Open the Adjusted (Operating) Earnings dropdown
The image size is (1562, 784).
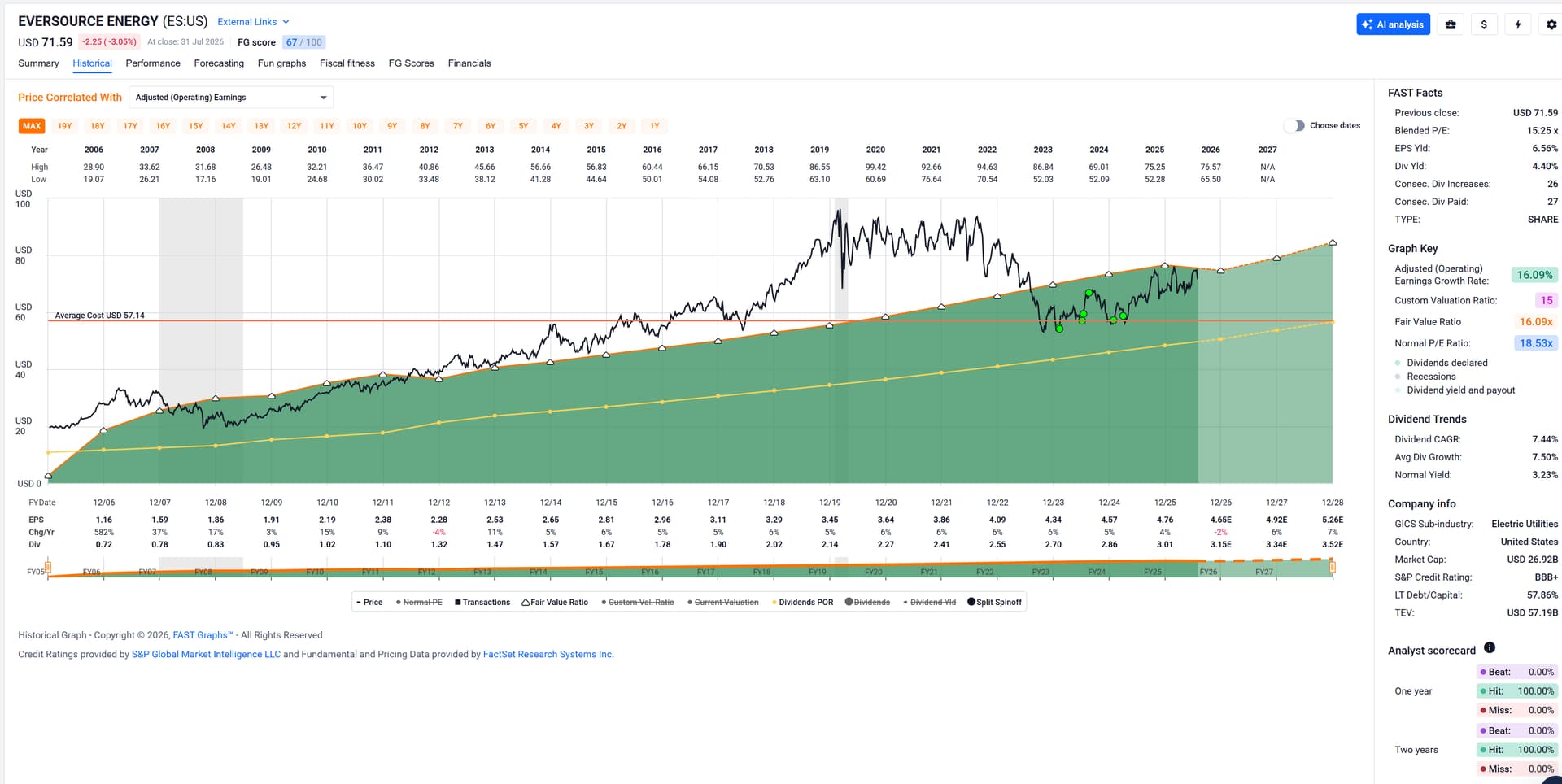point(231,98)
